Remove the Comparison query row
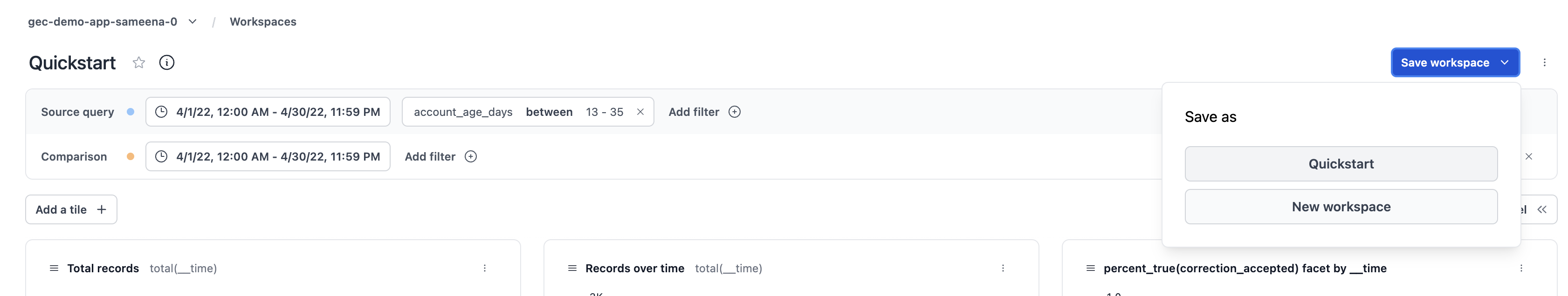1568x296 pixels. (x=1528, y=157)
